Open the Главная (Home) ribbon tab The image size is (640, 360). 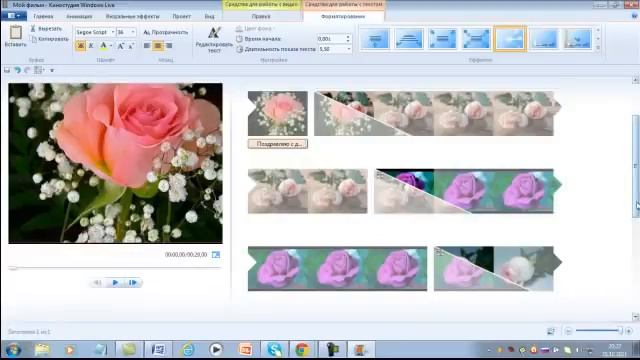[43, 16]
